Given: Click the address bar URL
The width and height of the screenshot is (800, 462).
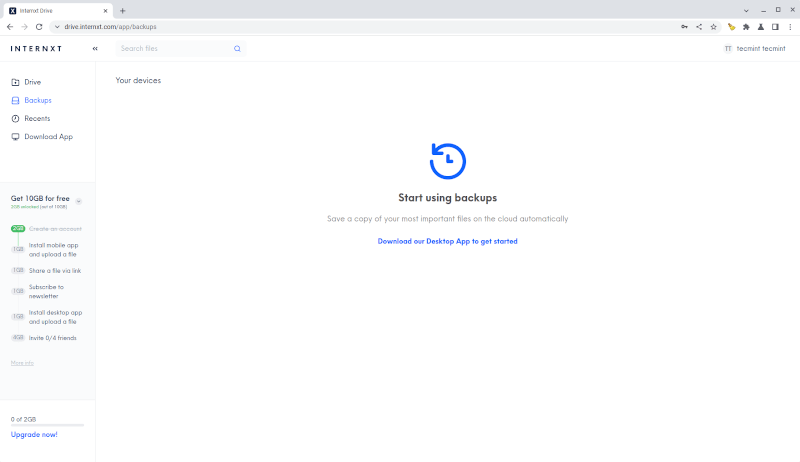Looking at the screenshot, I should tap(110, 27).
